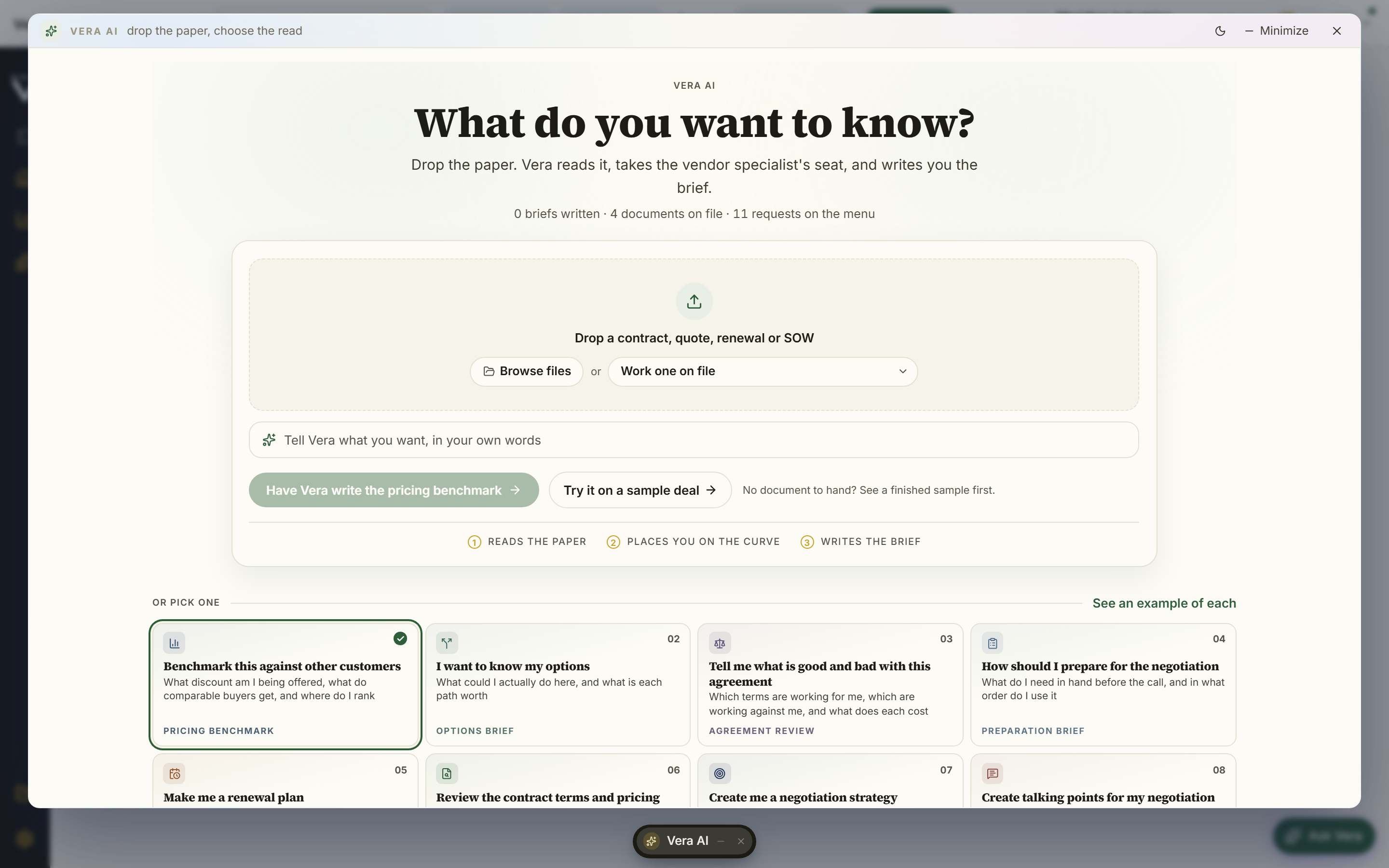1389x868 pixels.
Task: Click green checkmark on selected benchmark card
Action: (x=400, y=638)
